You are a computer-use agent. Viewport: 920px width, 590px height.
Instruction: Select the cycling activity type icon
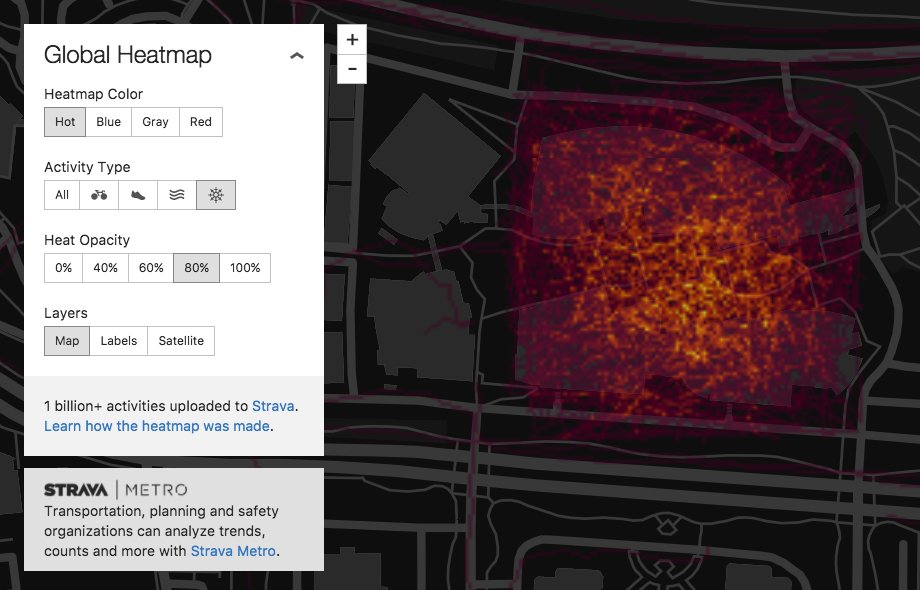tap(99, 195)
